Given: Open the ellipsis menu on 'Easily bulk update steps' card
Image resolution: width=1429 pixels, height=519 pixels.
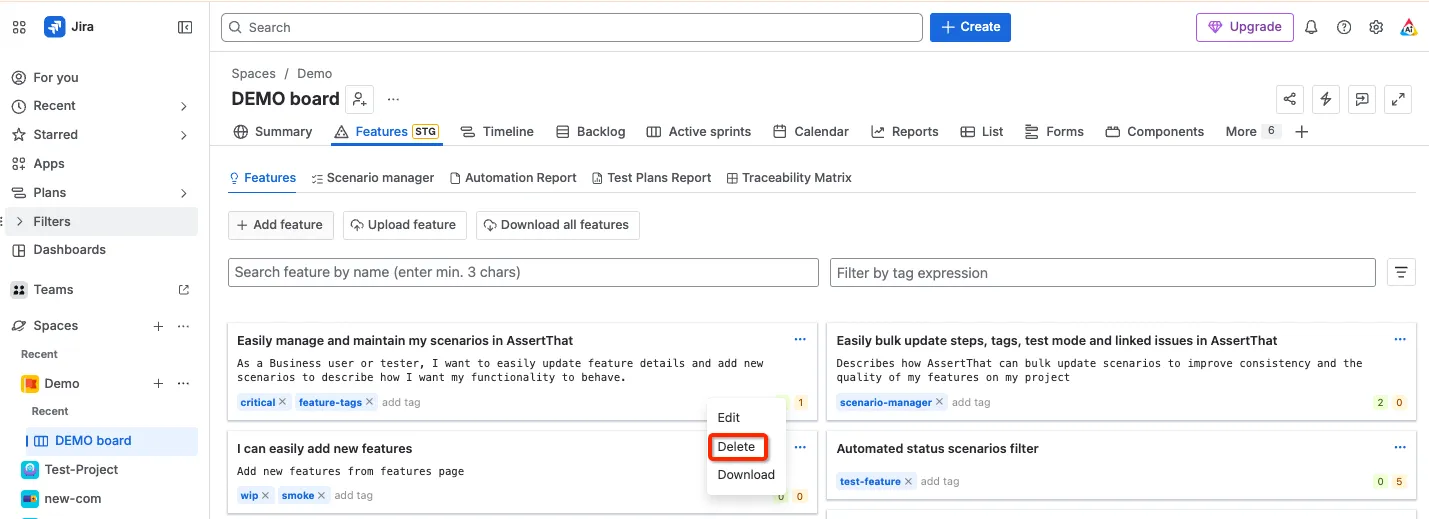Looking at the screenshot, I should 1399,340.
